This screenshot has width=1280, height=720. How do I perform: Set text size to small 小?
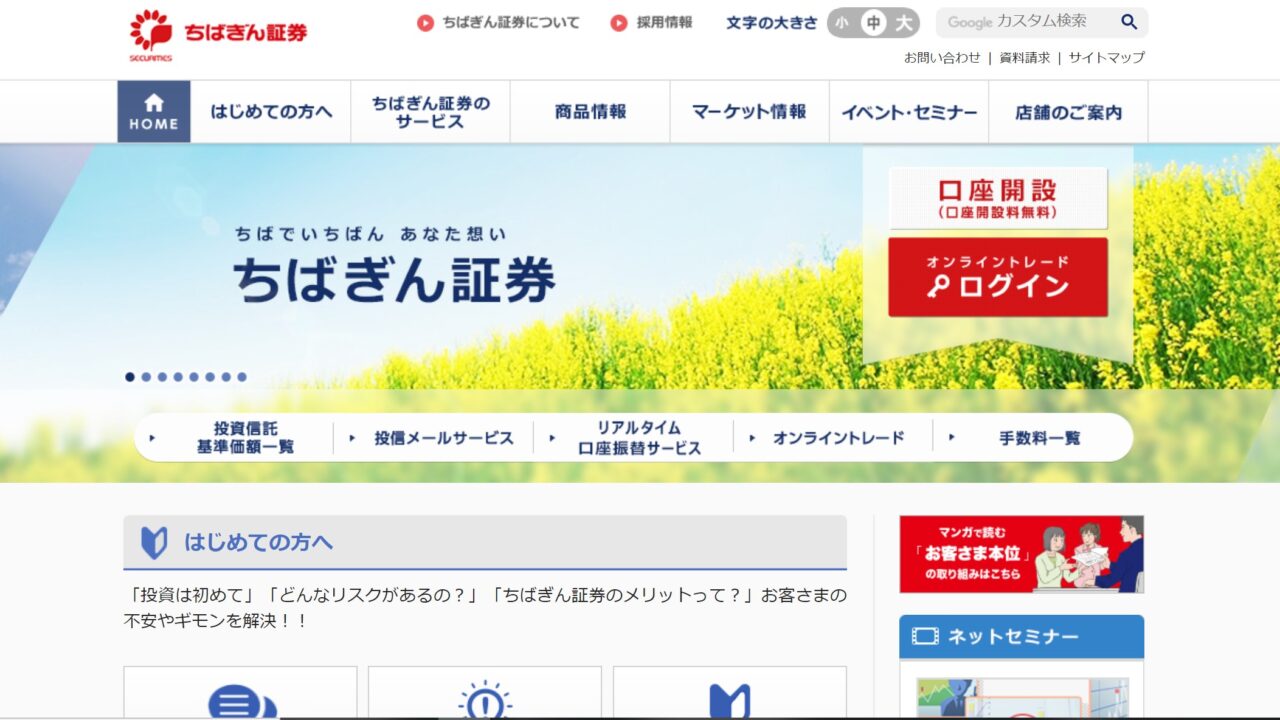842,23
